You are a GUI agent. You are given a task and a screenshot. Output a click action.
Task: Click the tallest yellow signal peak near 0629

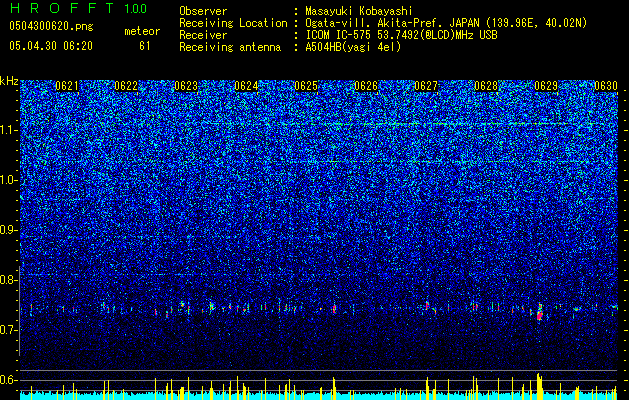[540, 386]
